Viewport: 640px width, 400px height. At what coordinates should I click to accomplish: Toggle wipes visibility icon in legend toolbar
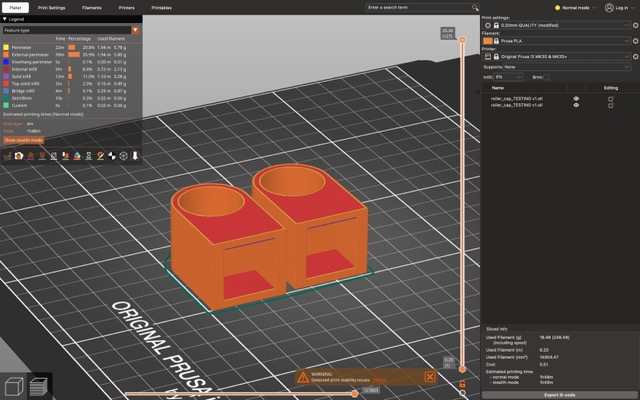point(19,156)
